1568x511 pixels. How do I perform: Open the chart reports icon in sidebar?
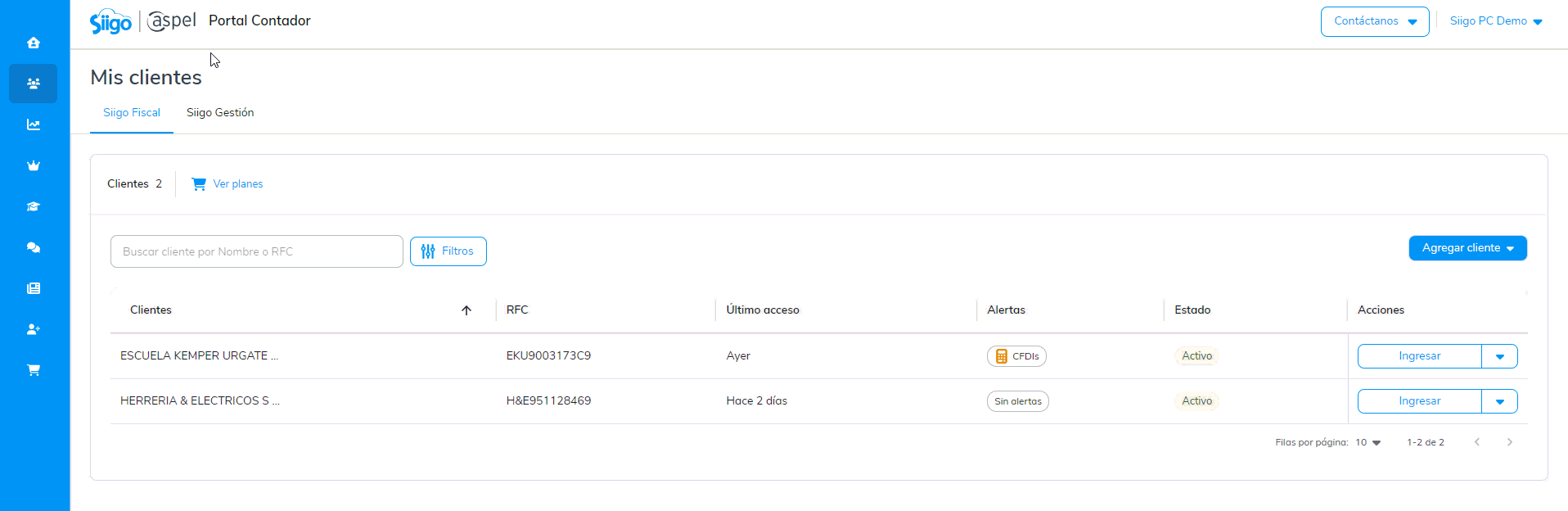point(34,124)
